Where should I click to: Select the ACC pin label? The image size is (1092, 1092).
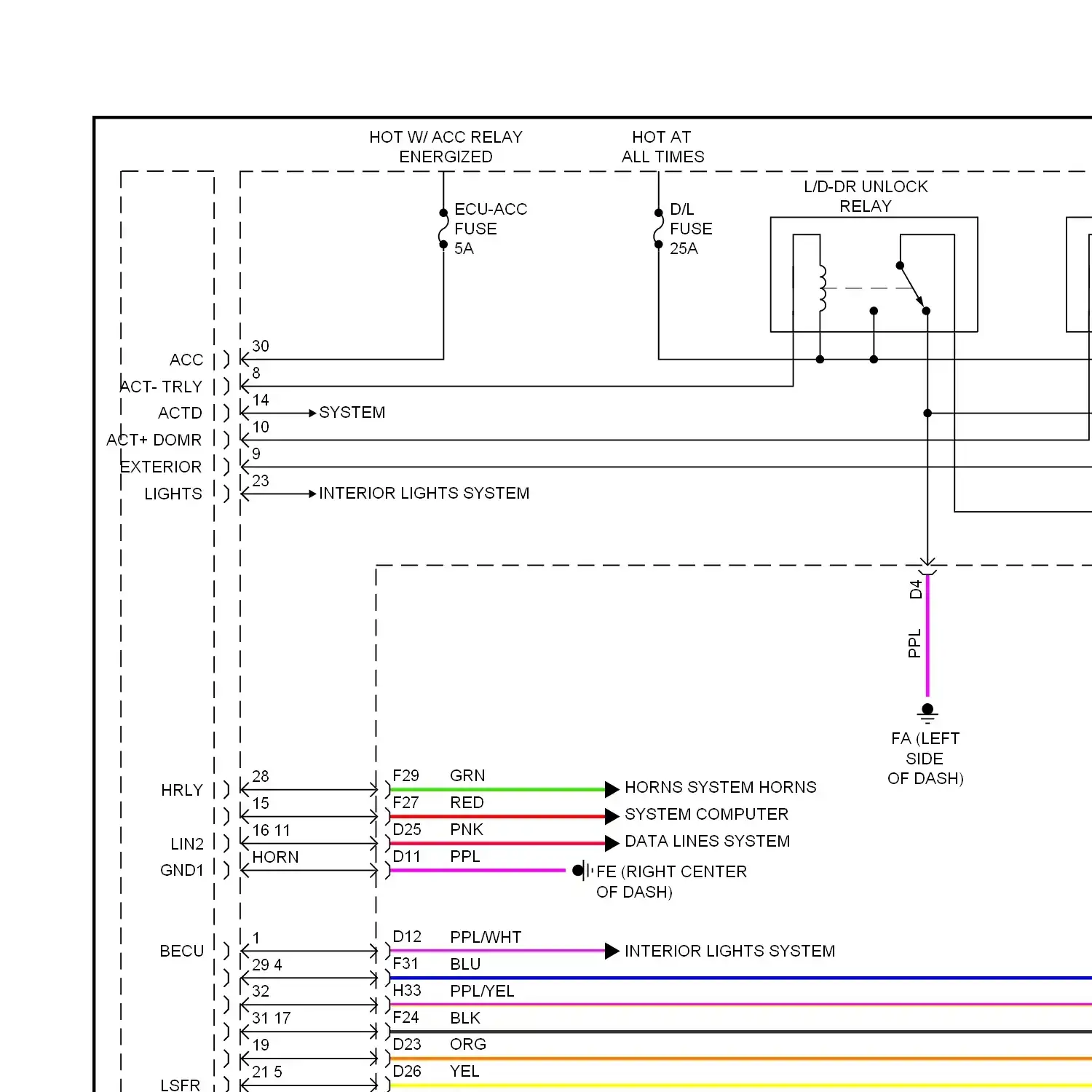click(x=186, y=360)
